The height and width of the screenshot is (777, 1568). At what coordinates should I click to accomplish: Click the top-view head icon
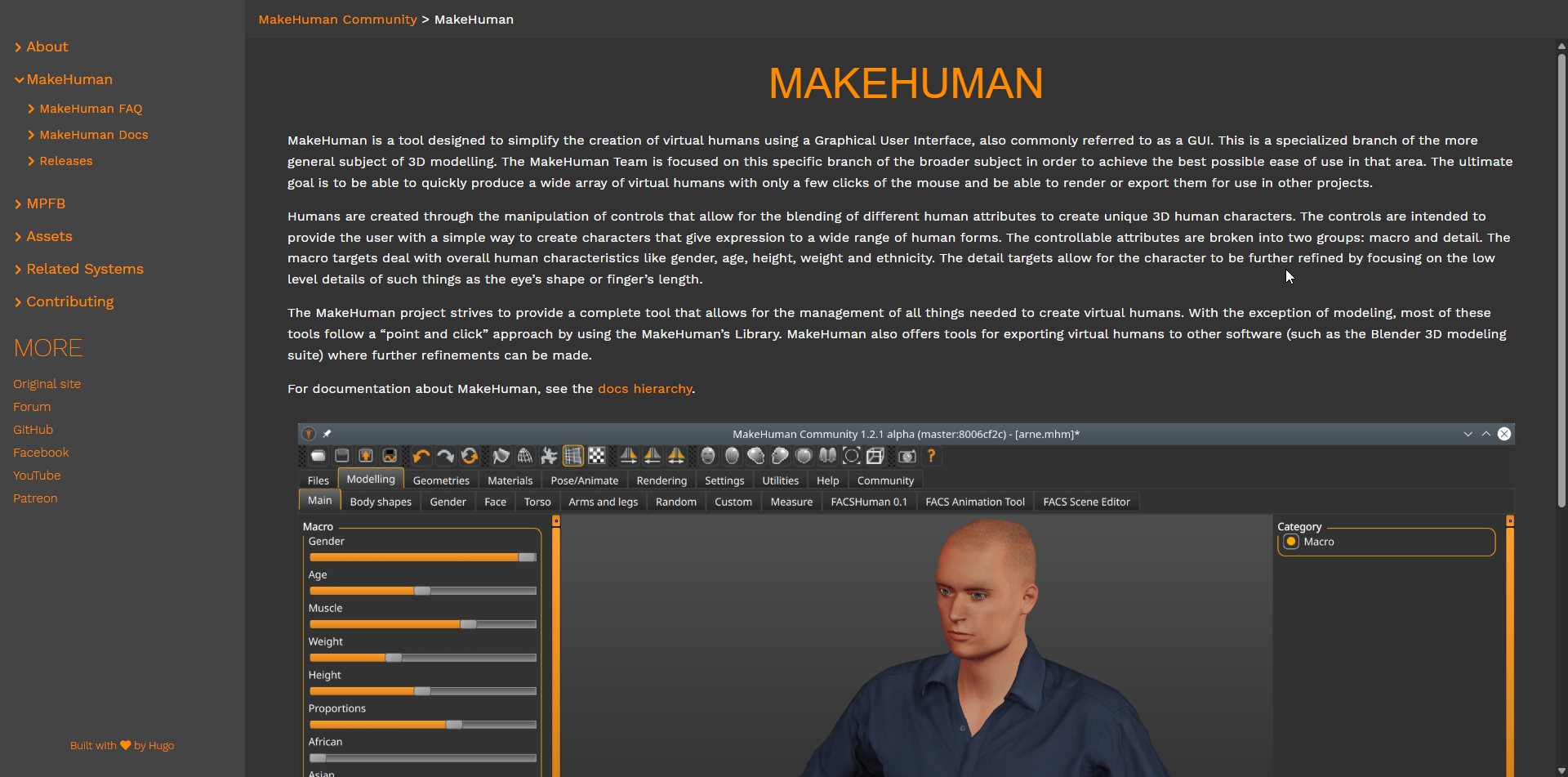pyautogui.click(x=804, y=456)
